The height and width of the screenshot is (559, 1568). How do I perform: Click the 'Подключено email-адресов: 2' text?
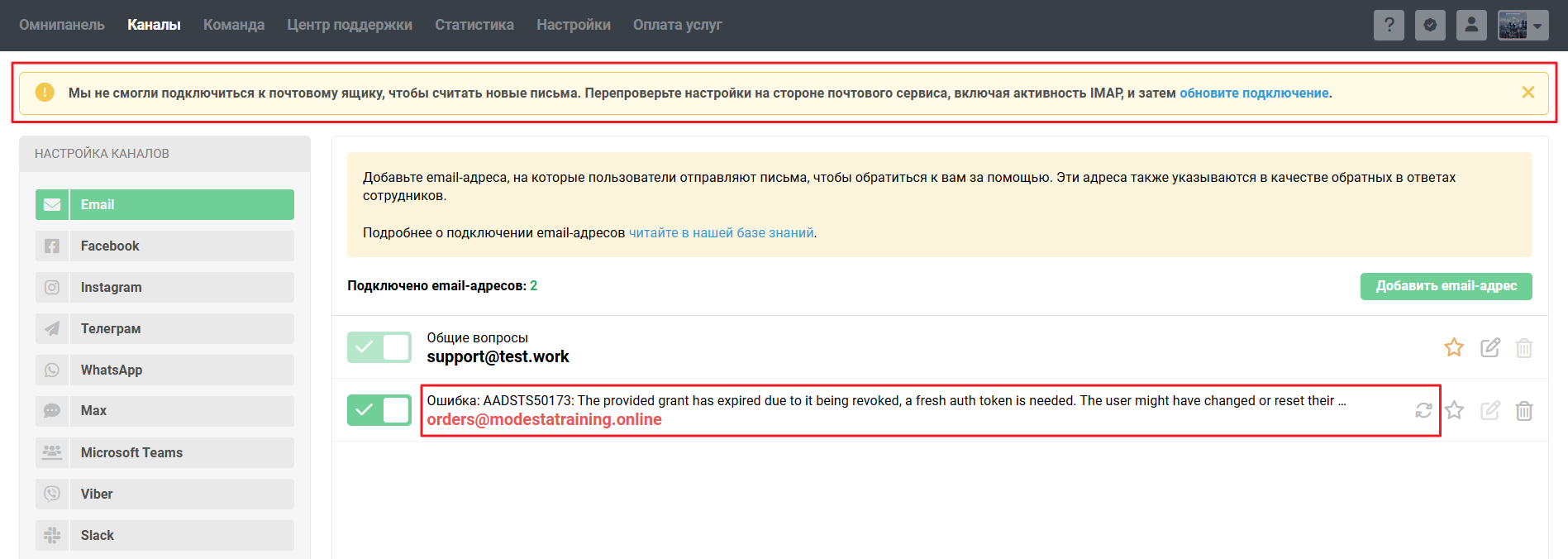coord(442,285)
